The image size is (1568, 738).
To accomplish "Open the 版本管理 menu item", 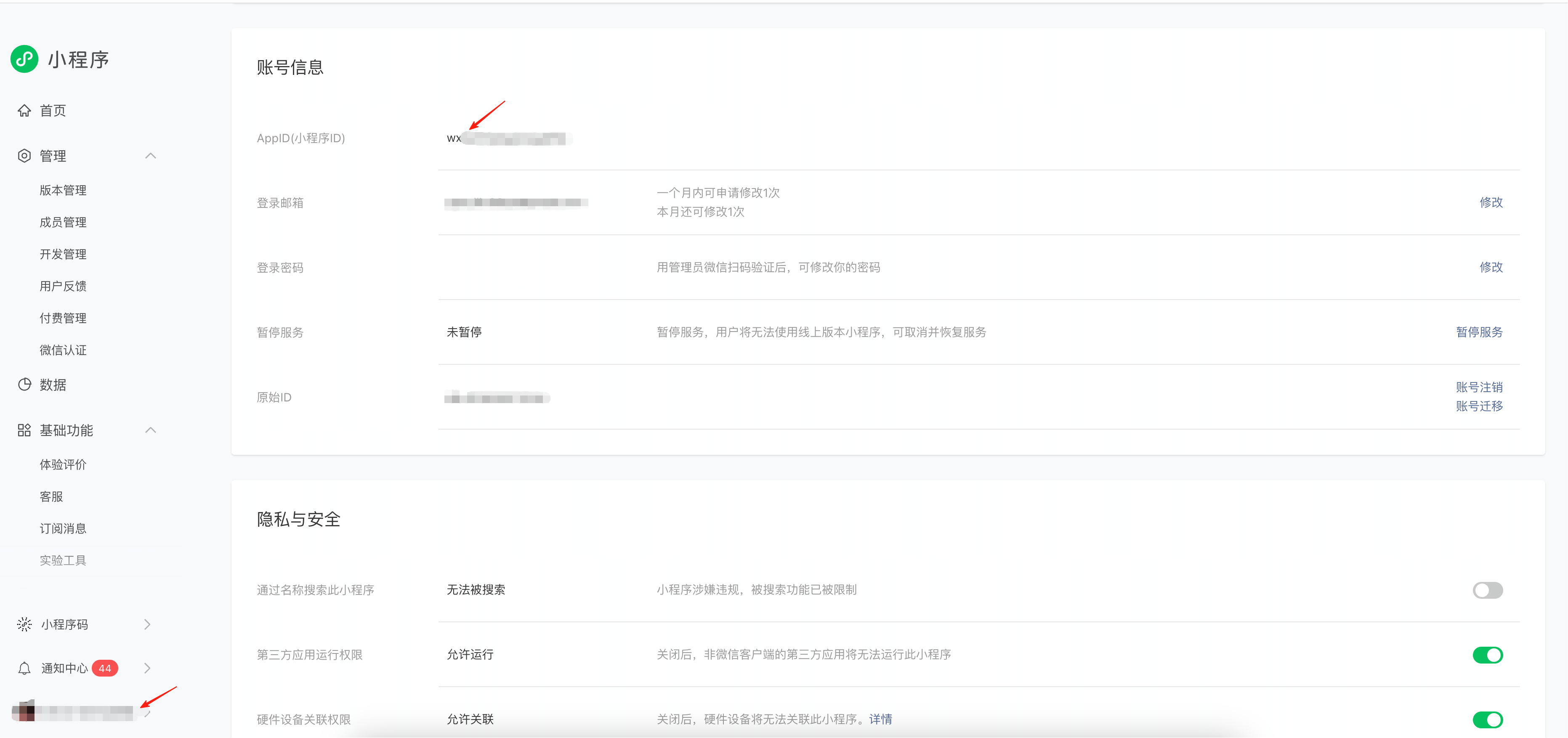I will tap(63, 191).
